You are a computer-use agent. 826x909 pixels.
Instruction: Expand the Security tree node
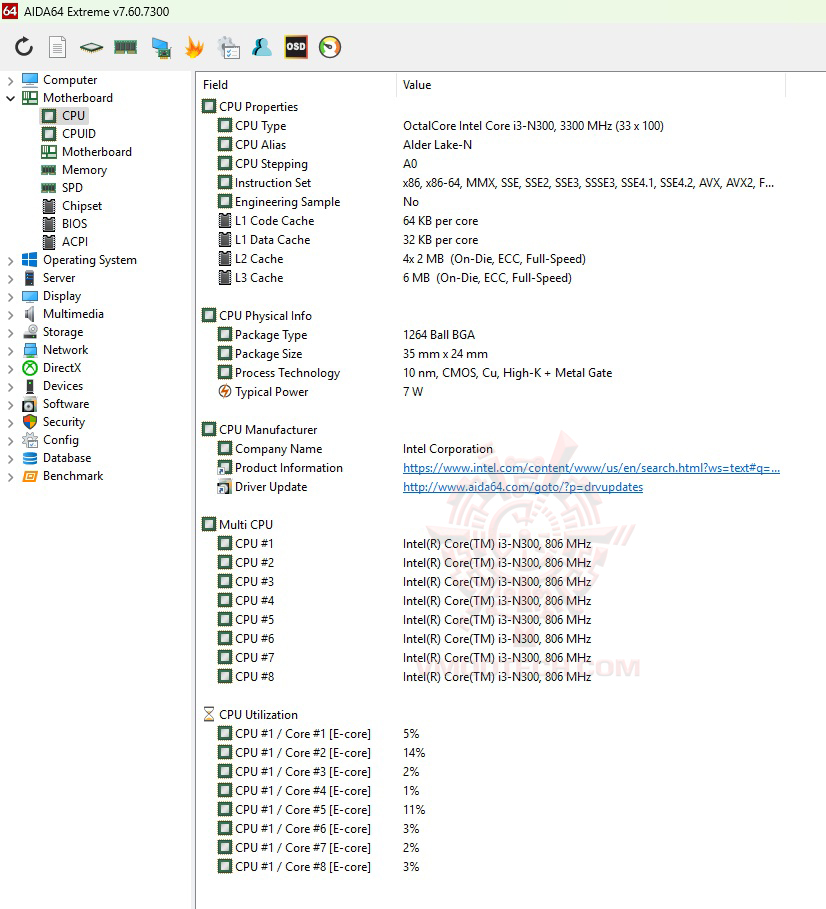(10, 423)
